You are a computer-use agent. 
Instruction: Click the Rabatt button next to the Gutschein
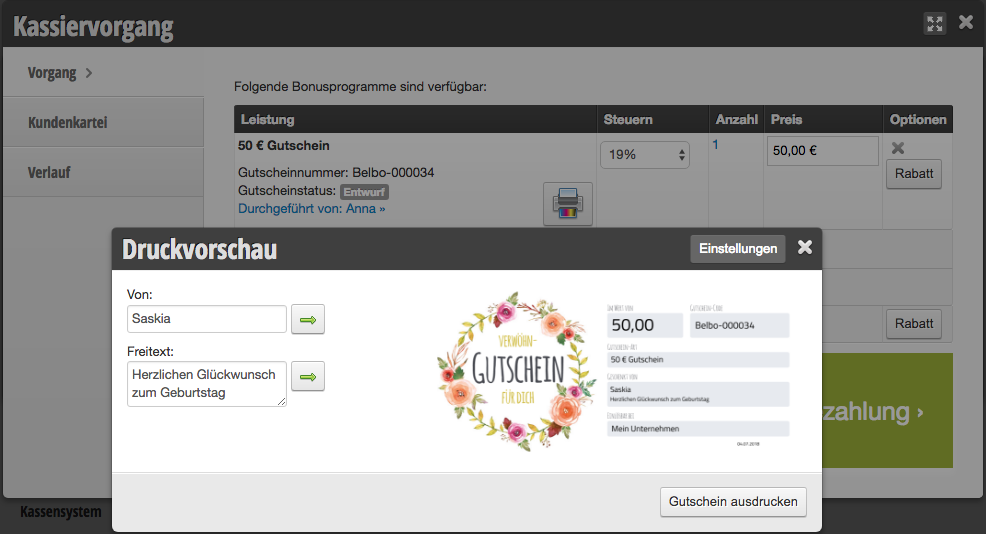(914, 174)
